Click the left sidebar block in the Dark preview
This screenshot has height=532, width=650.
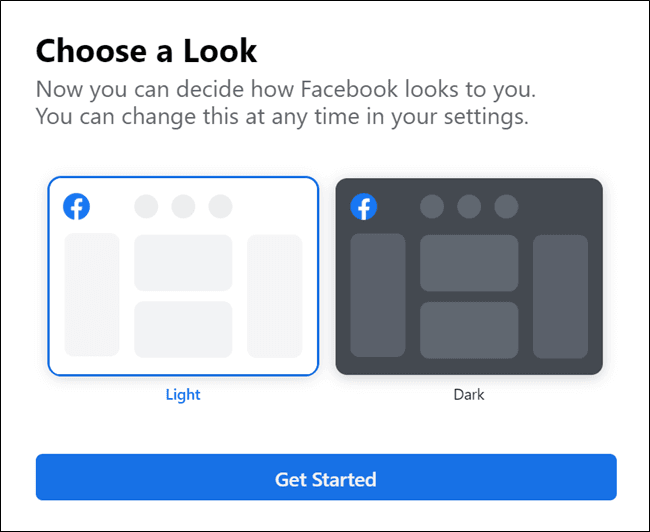coord(378,296)
